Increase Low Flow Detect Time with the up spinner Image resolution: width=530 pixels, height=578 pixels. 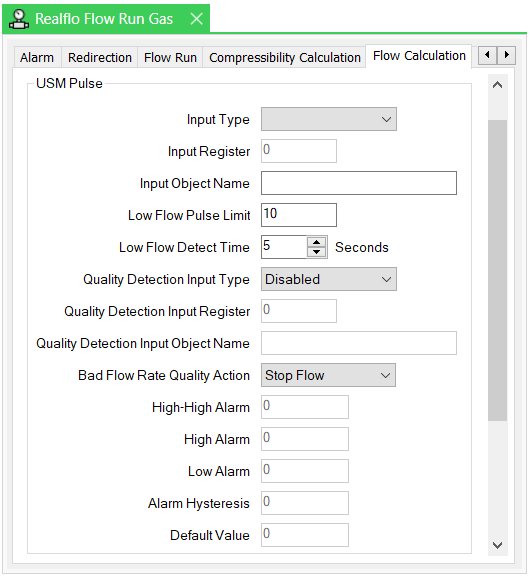(x=317, y=242)
